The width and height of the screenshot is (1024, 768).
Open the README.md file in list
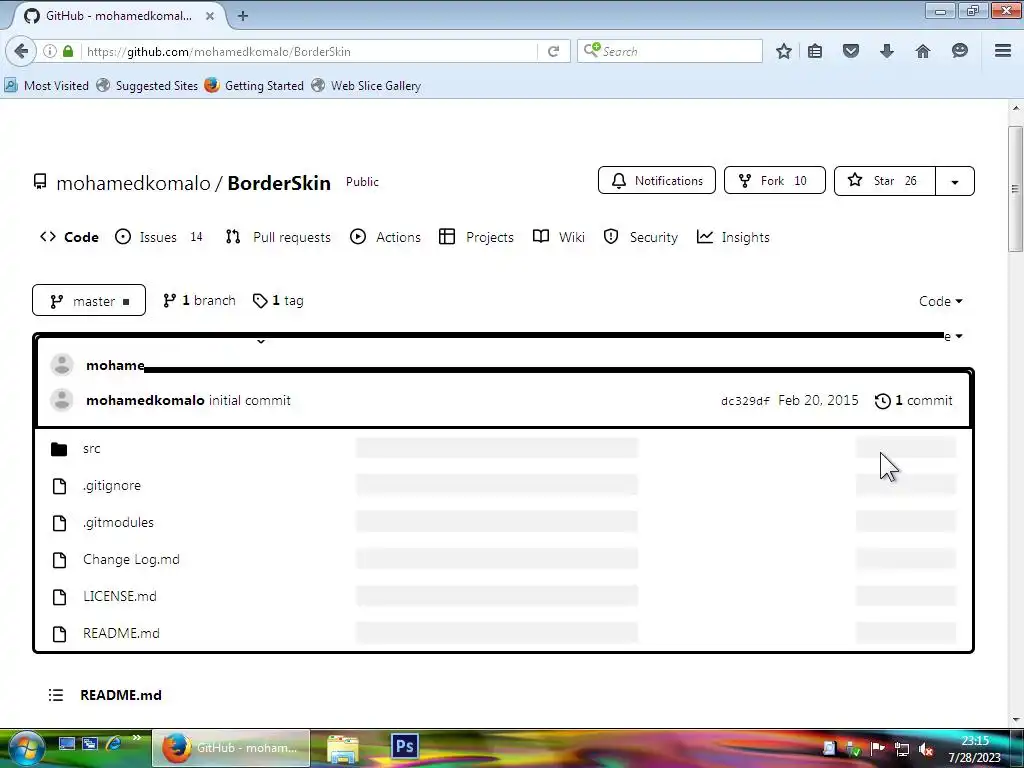point(121,633)
